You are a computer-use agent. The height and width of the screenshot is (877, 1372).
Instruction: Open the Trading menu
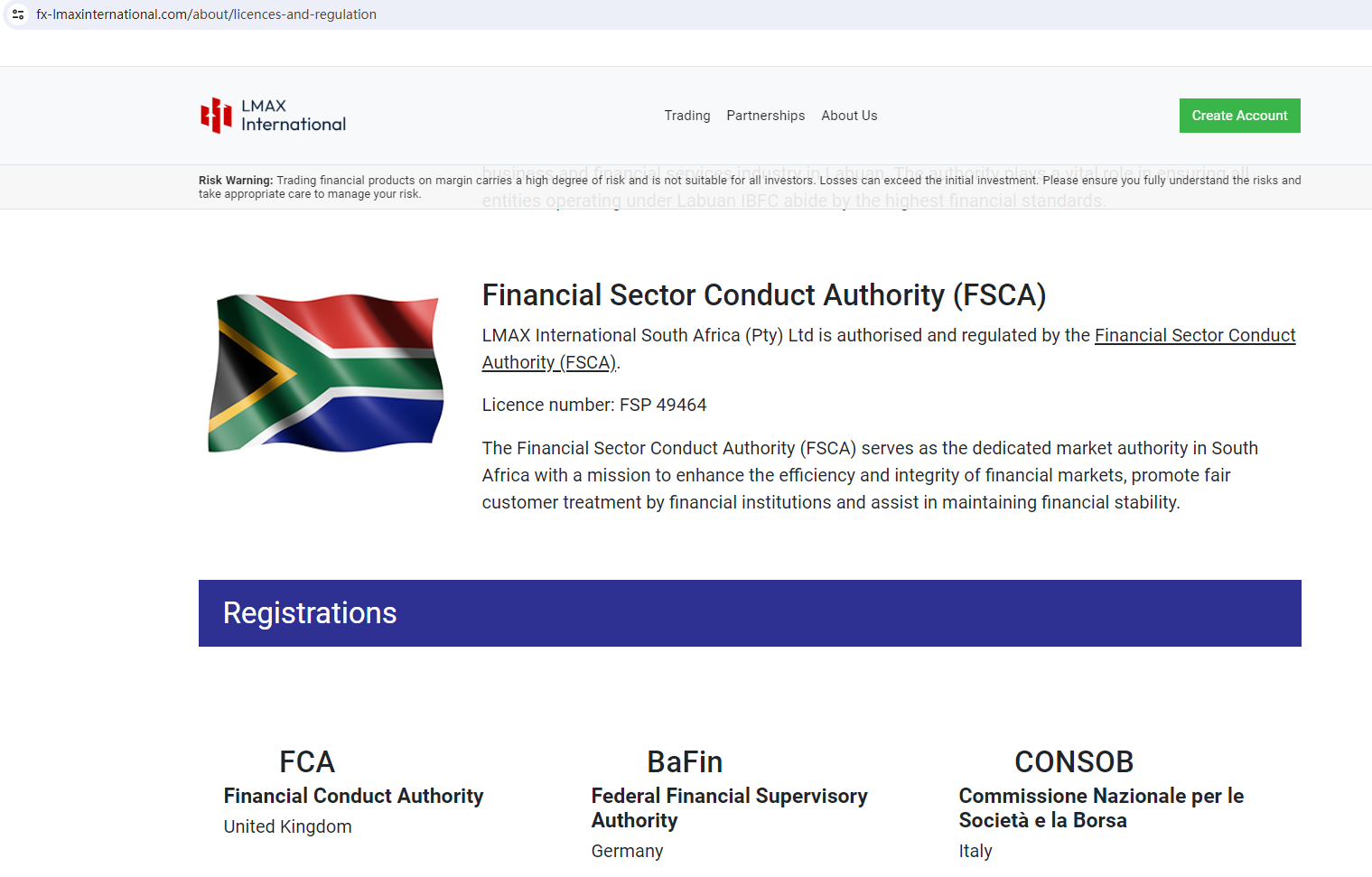[686, 116]
